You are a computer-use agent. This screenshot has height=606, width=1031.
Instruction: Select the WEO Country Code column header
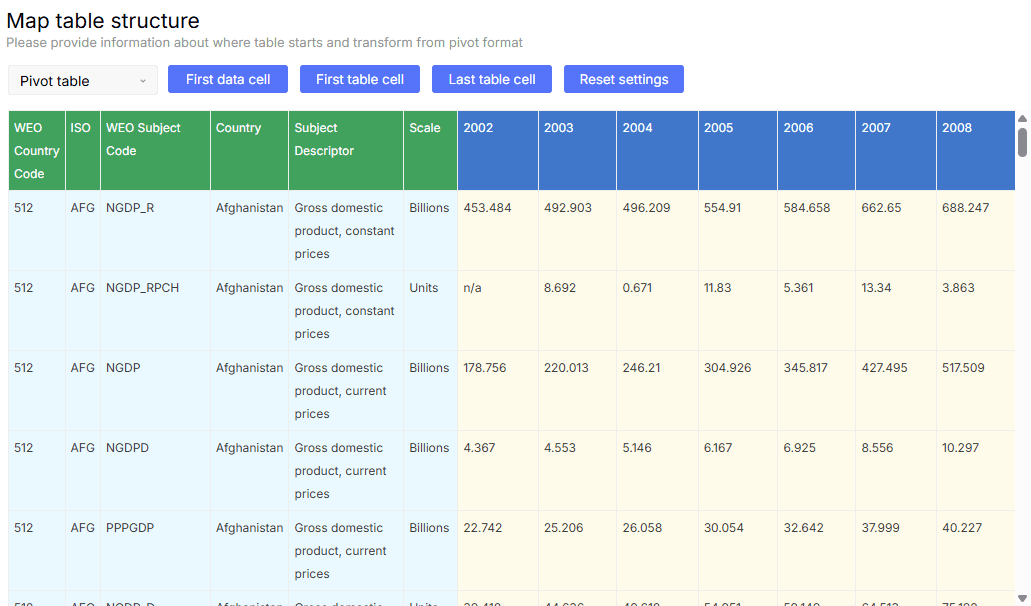(37, 151)
